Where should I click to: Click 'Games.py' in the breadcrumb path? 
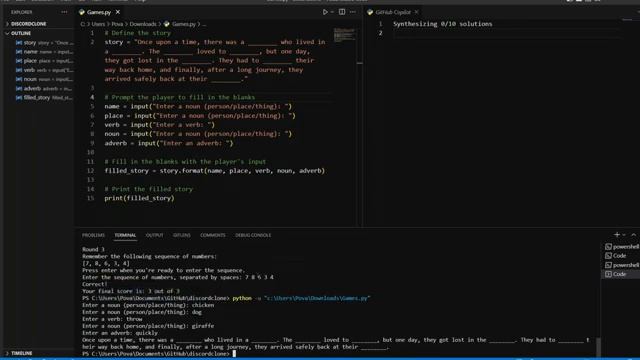click(x=184, y=24)
